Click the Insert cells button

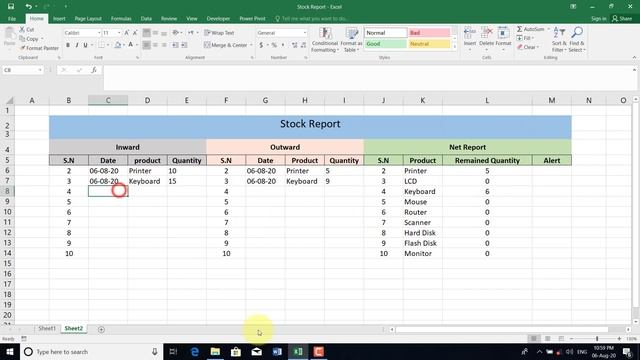(x=470, y=37)
